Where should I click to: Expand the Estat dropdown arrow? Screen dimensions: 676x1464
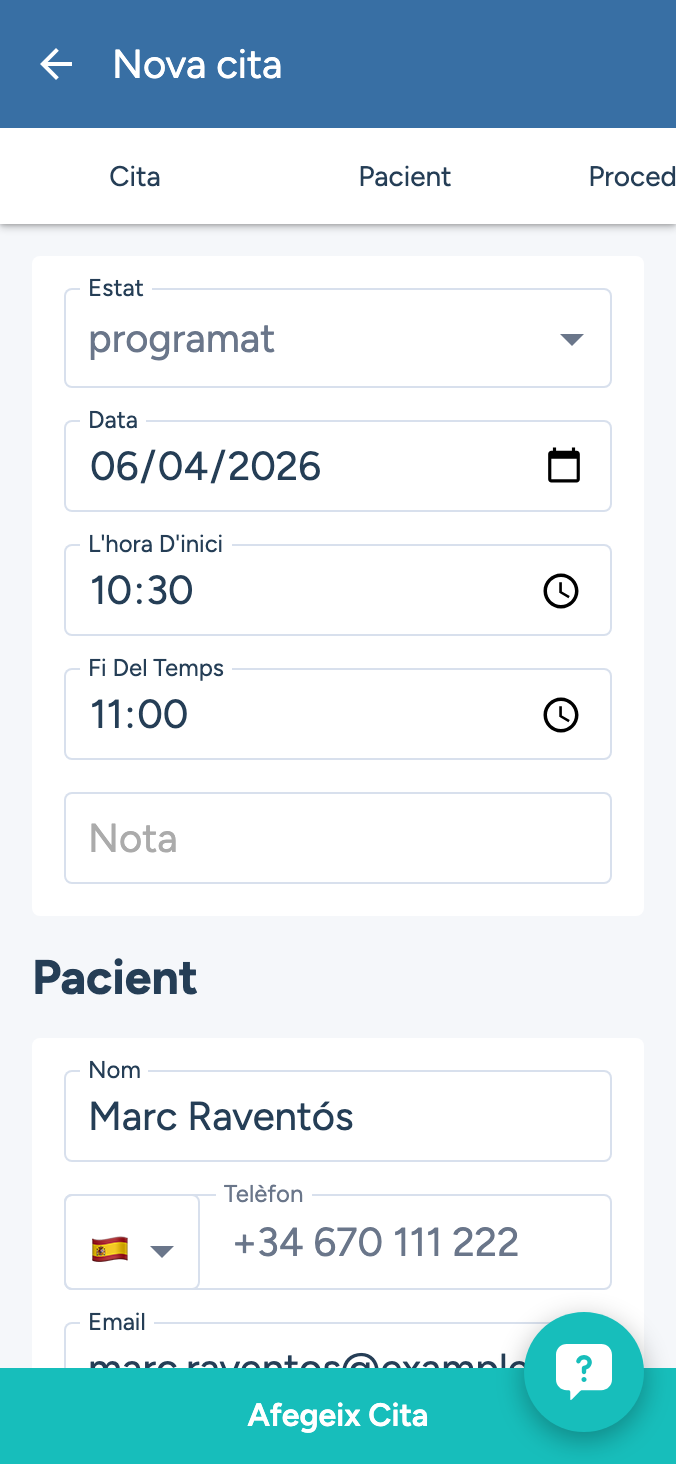click(571, 339)
